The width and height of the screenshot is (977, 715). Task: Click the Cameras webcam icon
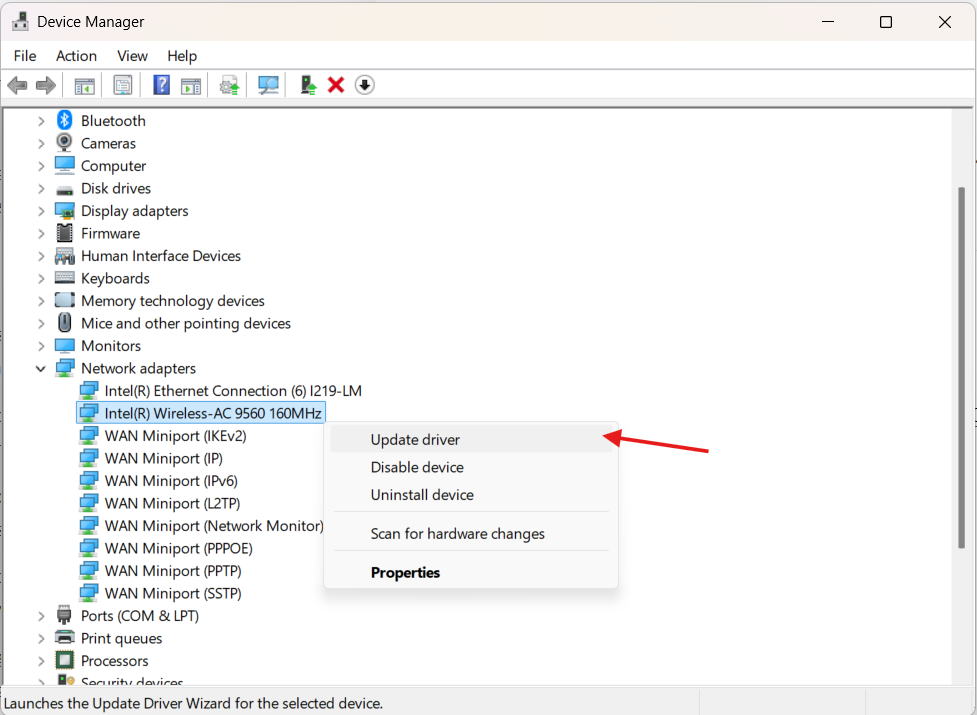(64, 143)
